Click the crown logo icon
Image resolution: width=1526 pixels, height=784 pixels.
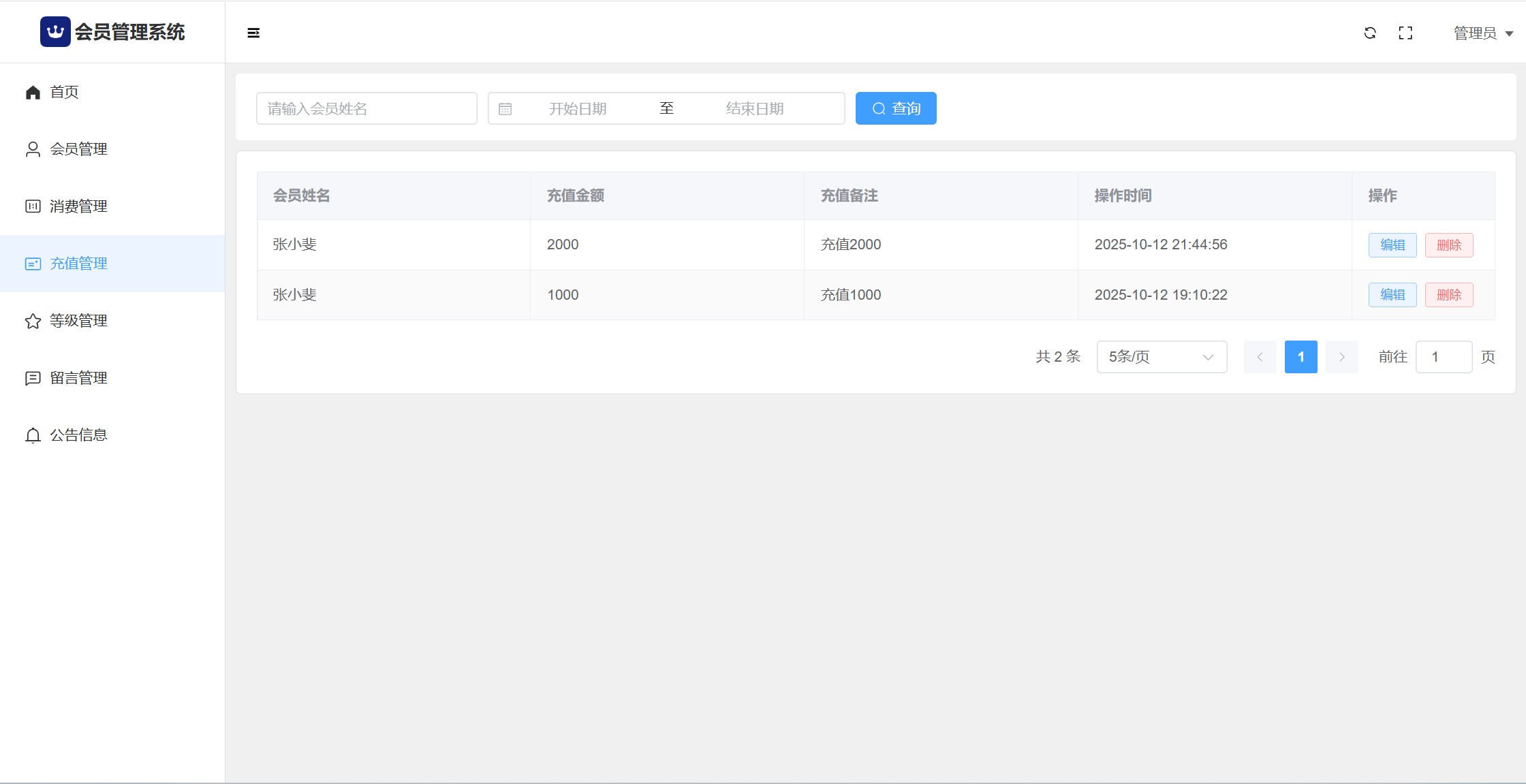point(55,32)
